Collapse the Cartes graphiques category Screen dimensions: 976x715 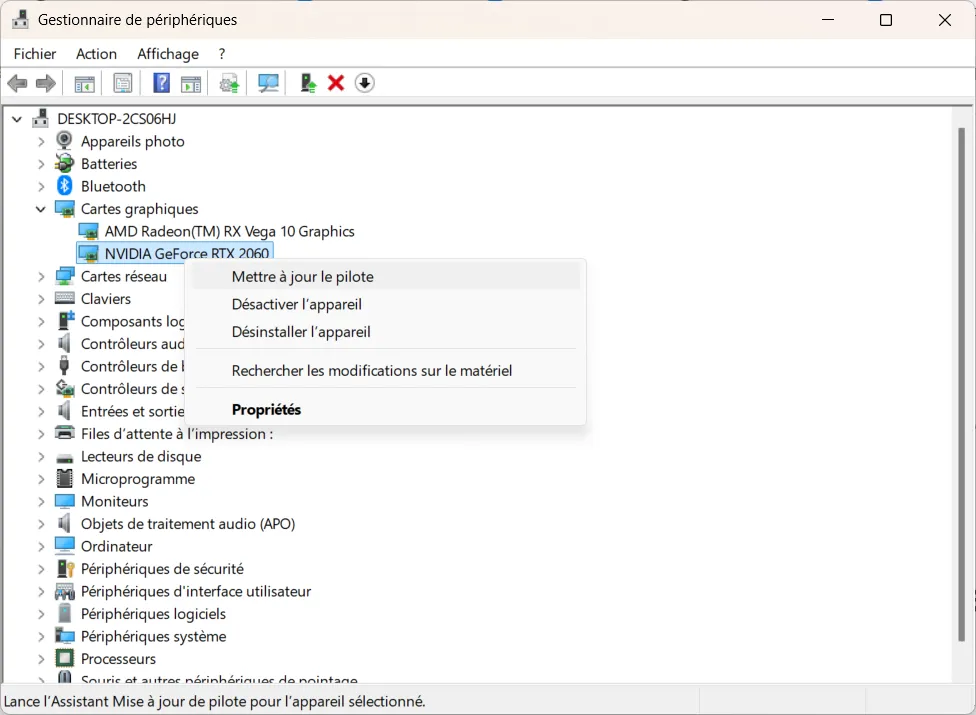point(41,209)
